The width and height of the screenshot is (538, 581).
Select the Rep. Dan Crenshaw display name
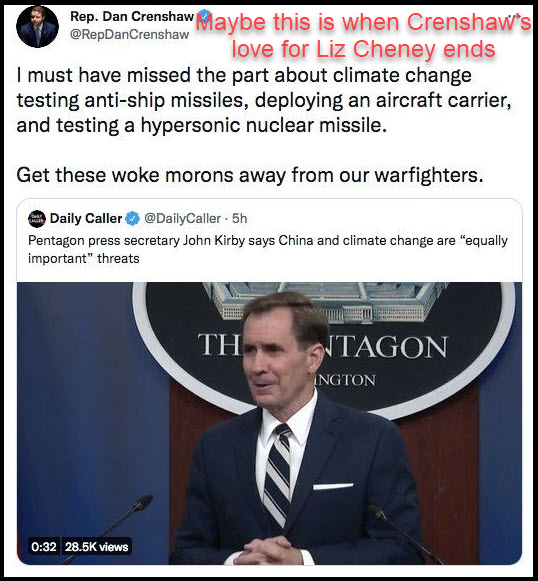[x=132, y=16]
